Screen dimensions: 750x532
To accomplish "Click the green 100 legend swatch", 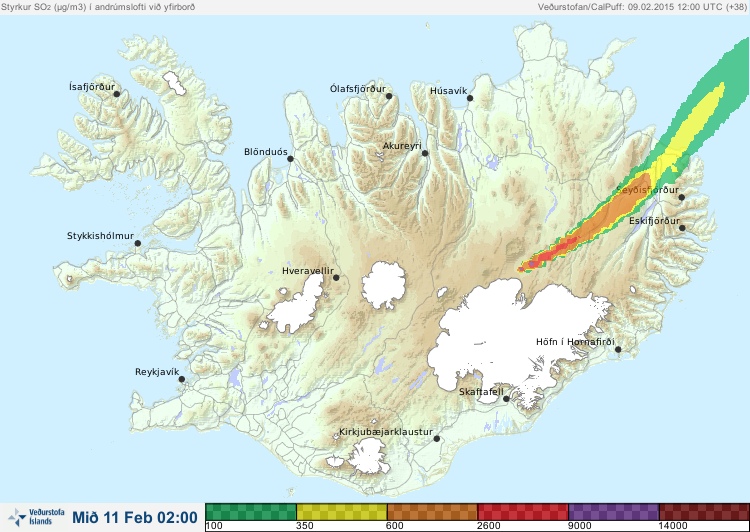I will [x=251, y=511].
